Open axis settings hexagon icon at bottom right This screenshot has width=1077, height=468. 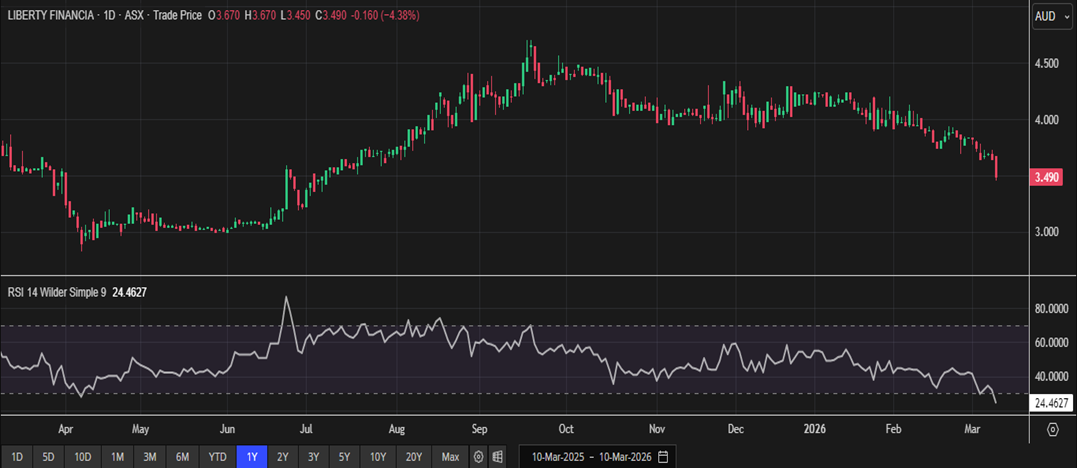1053,429
